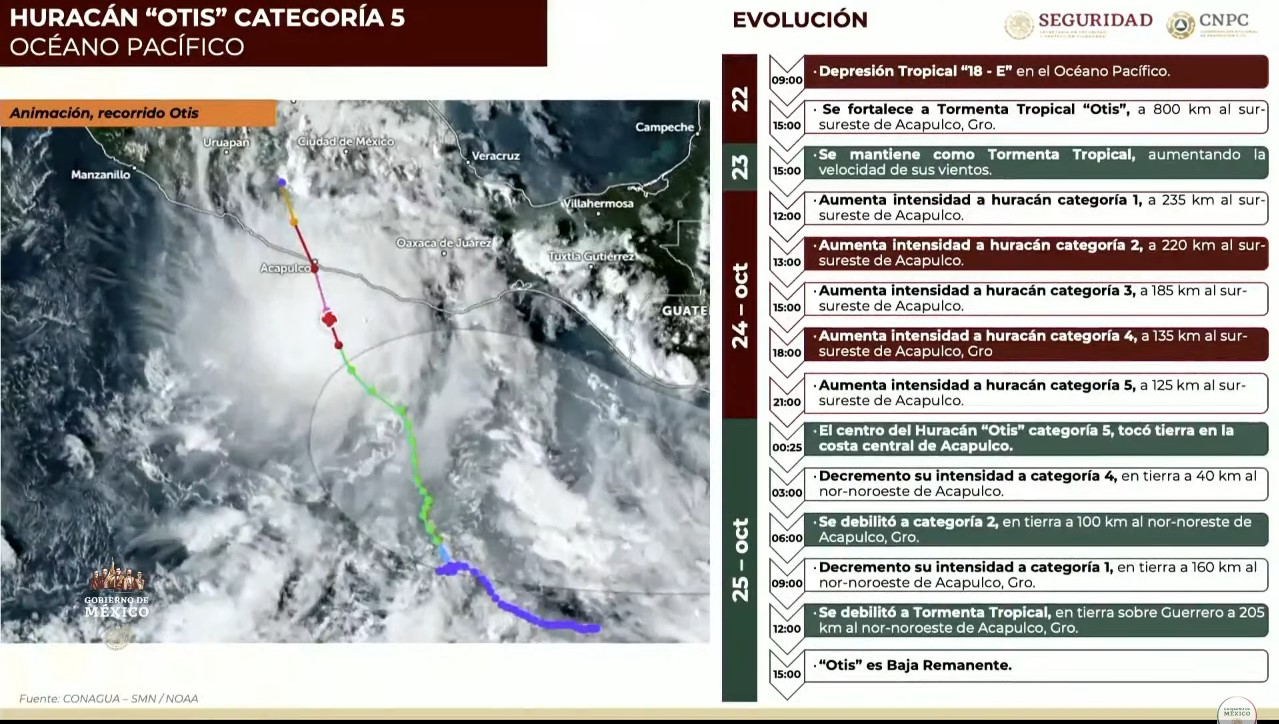Click the Acapulco label on the map

coord(284,268)
